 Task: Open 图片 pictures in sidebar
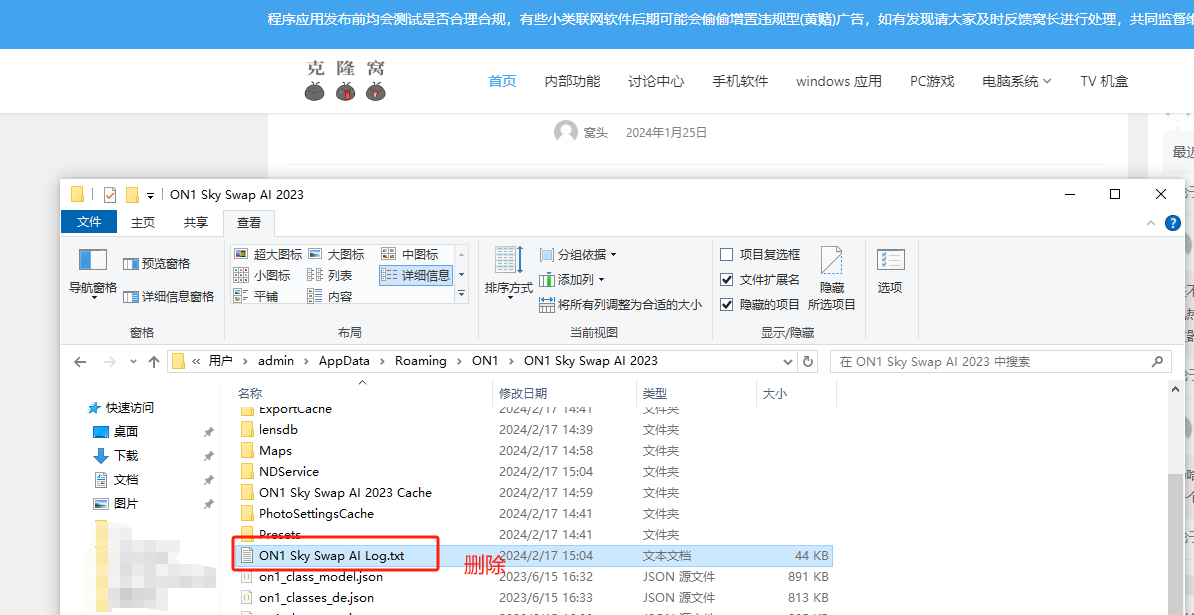(x=117, y=503)
